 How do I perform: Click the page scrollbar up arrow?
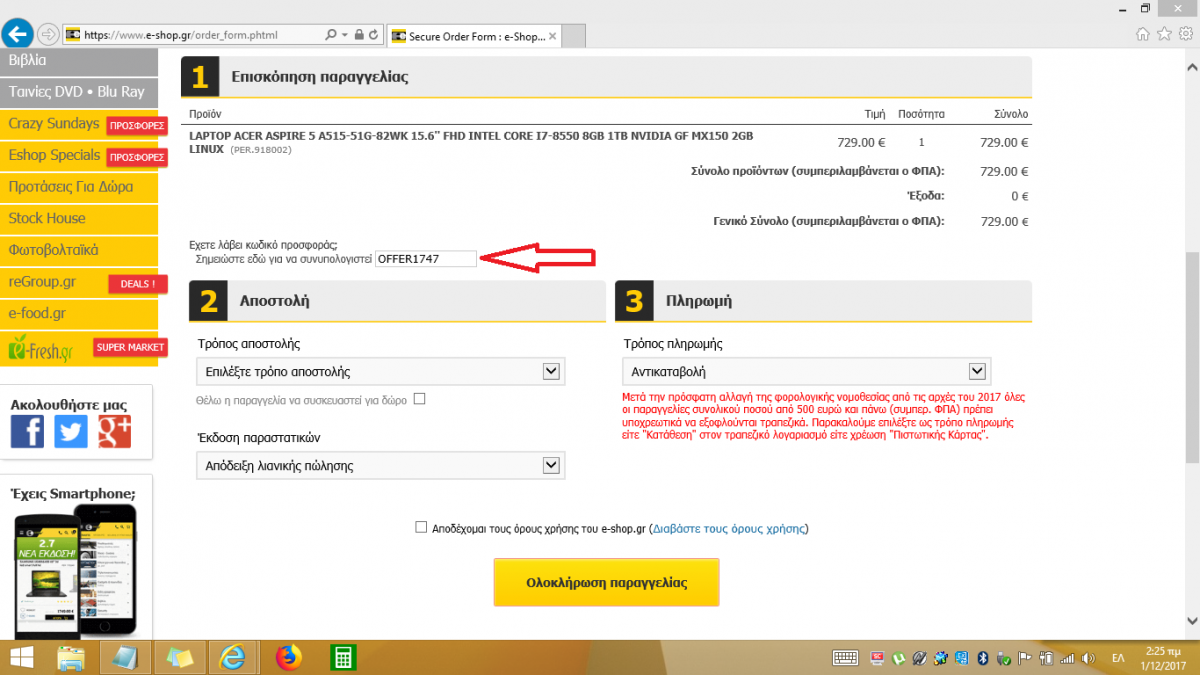(x=1191, y=65)
